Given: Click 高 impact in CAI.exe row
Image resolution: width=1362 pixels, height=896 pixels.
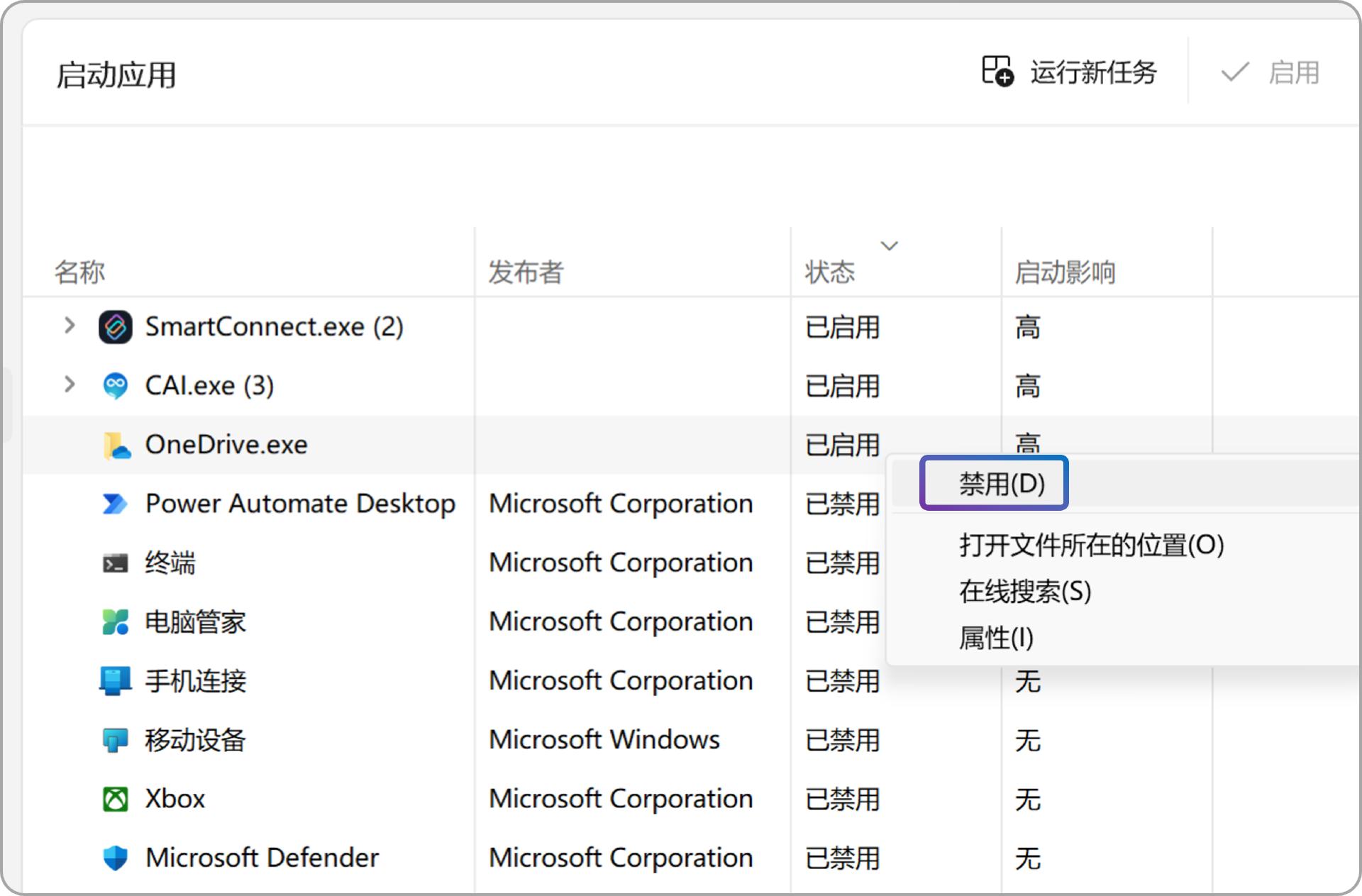Looking at the screenshot, I should (1027, 386).
